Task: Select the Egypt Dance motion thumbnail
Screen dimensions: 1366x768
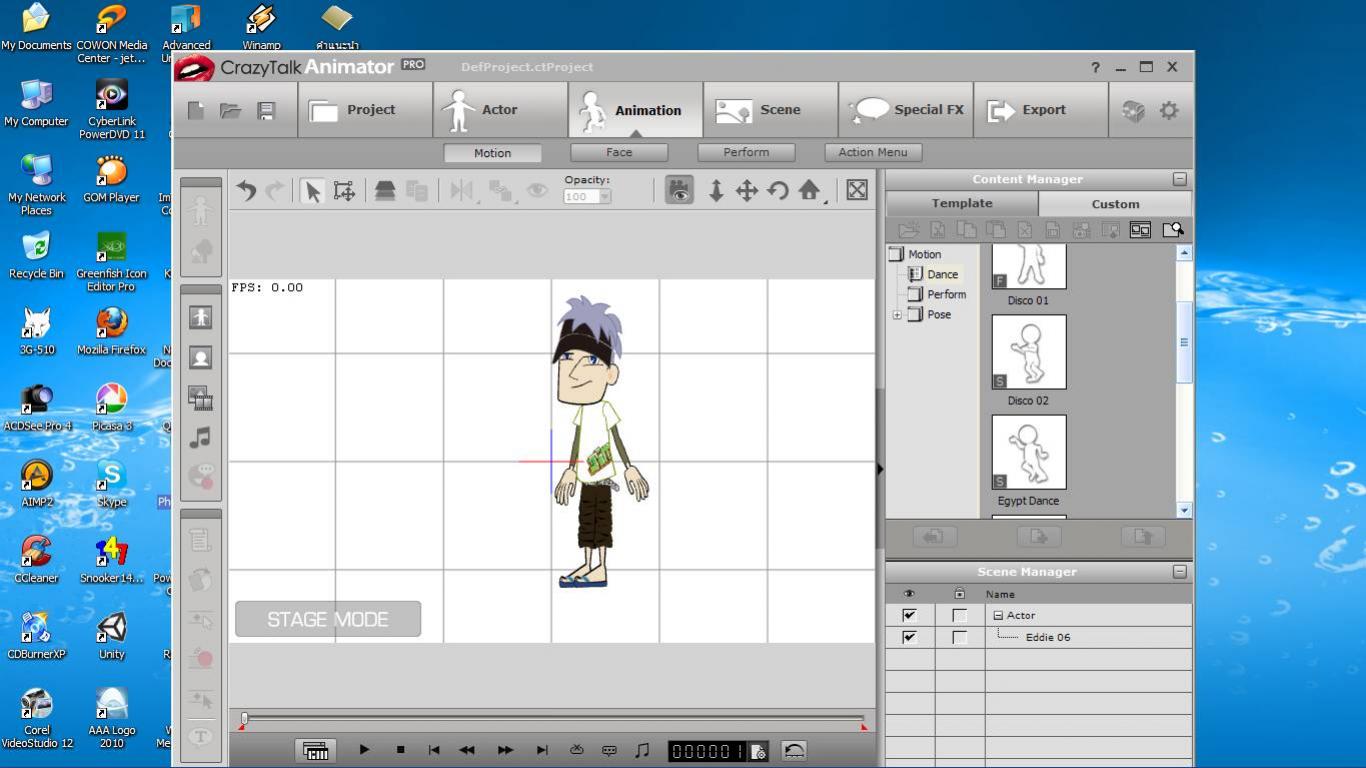Action: (1029, 452)
